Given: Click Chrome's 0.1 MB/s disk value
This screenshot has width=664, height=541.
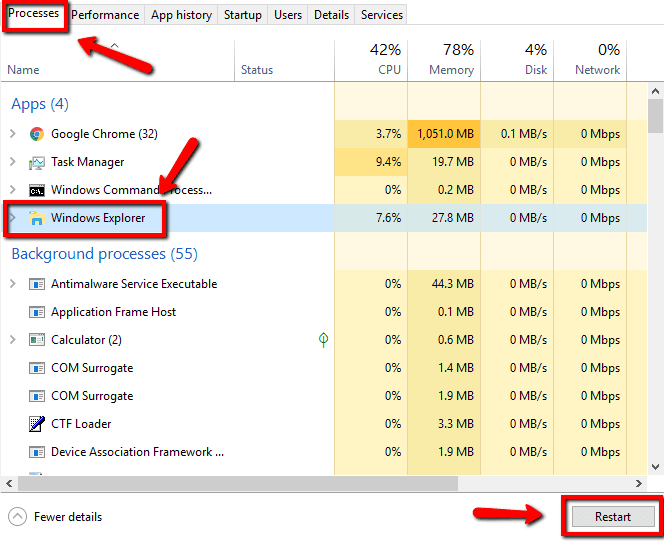Looking at the screenshot, I should 524,134.
